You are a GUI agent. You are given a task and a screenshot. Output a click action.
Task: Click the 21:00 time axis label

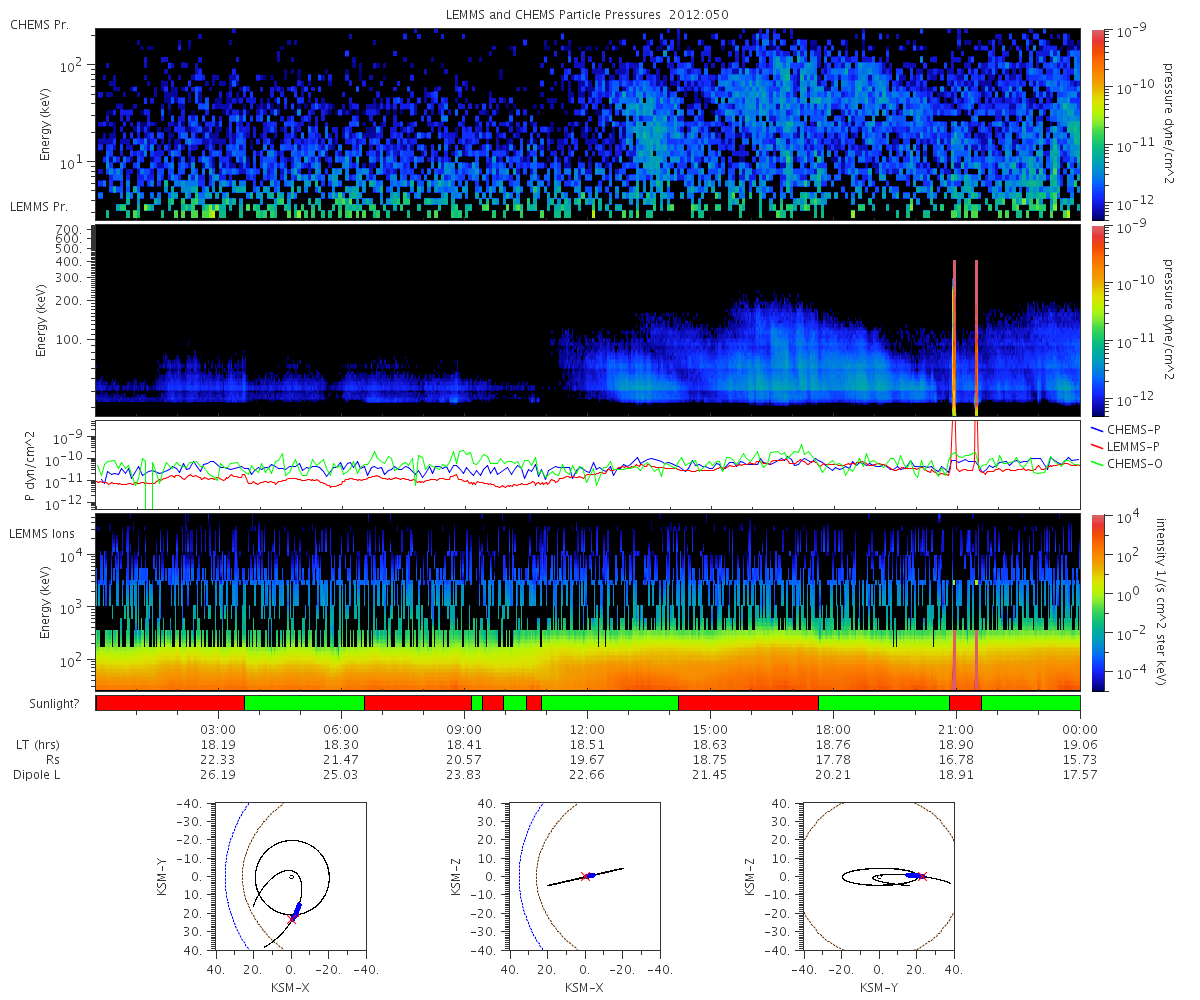point(955,730)
